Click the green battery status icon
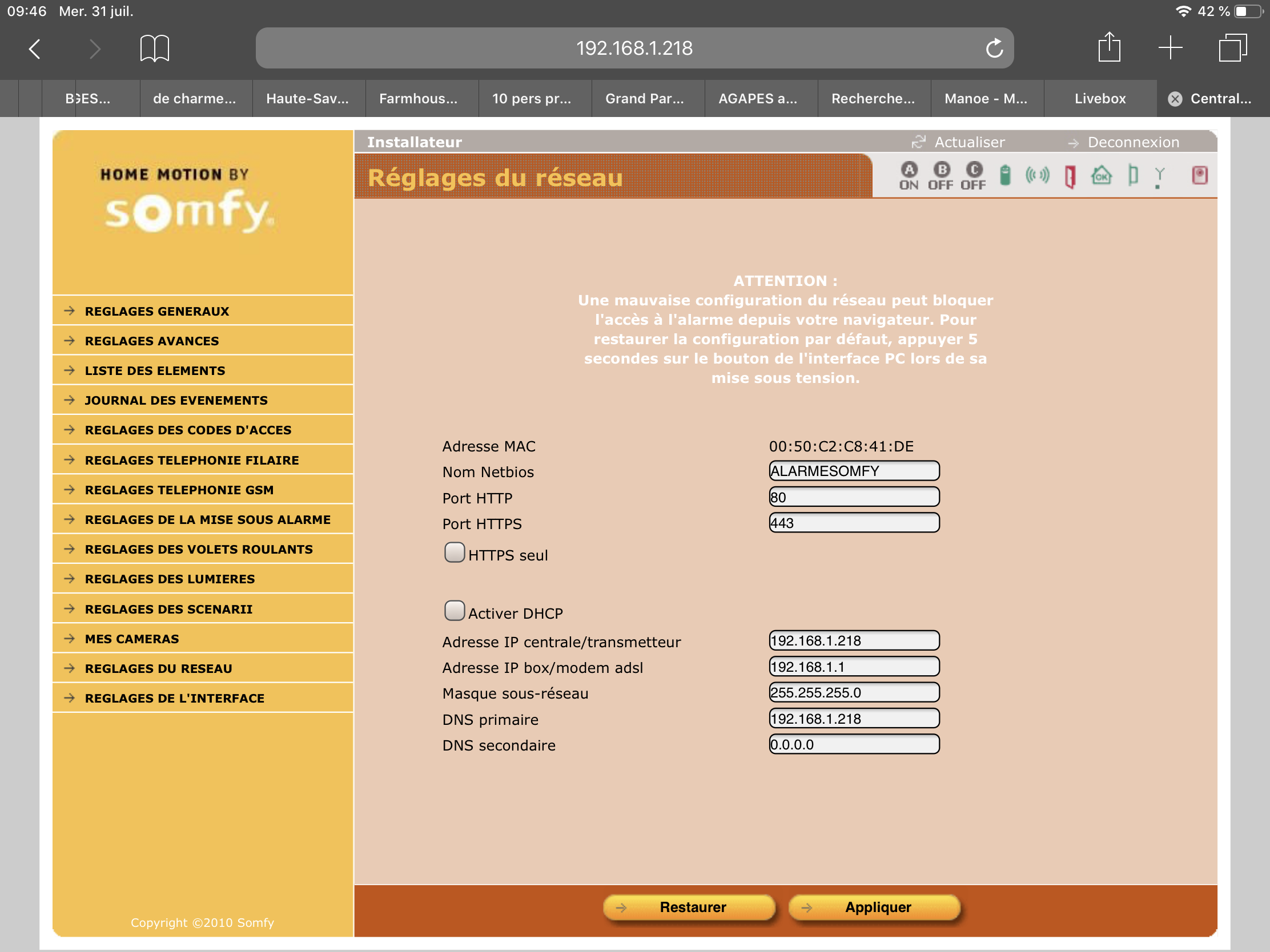Screen dimensions: 1270x952 tap(1004, 175)
